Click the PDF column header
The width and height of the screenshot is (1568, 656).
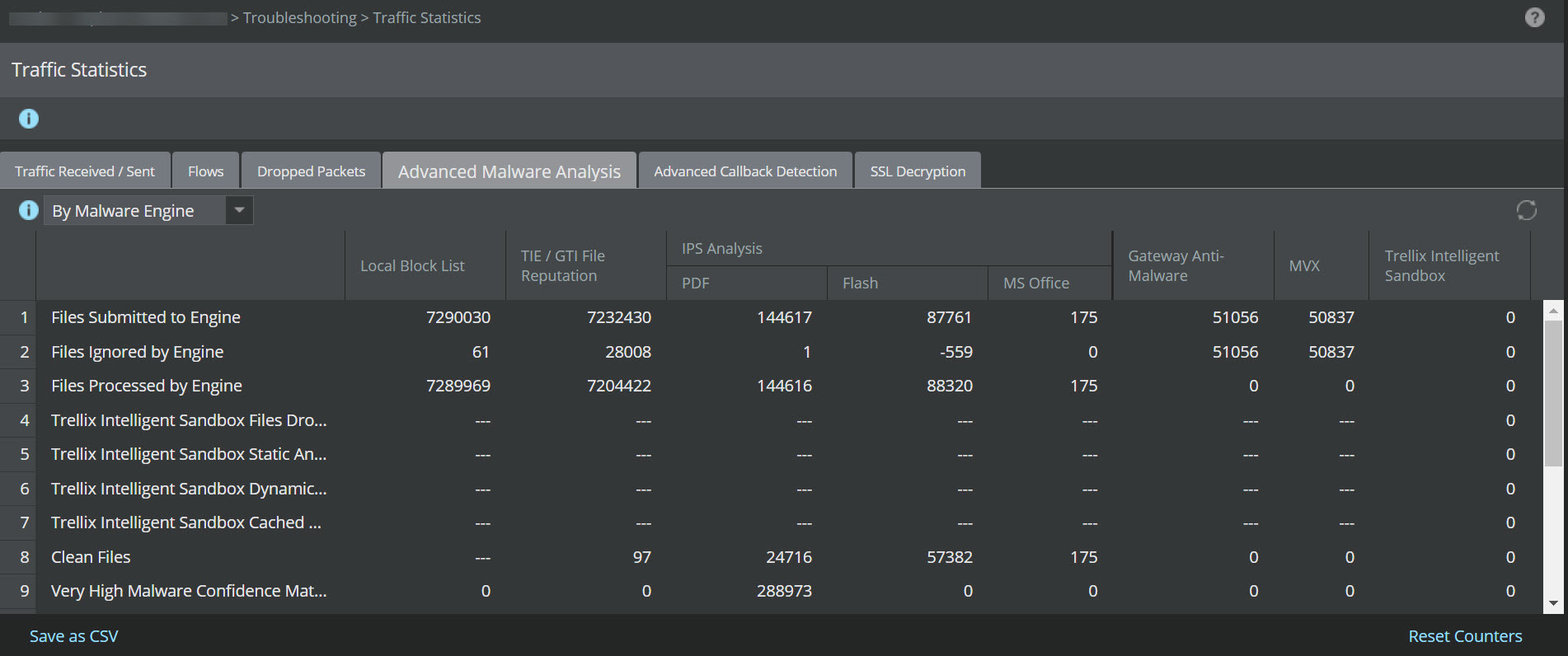pyautogui.click(x=746, y=283)
